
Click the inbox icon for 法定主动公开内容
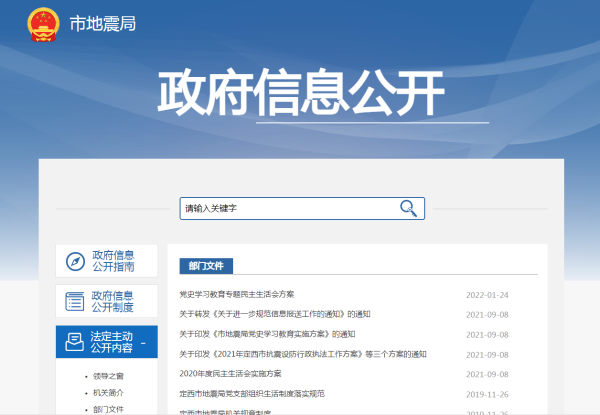pos(75,342)
